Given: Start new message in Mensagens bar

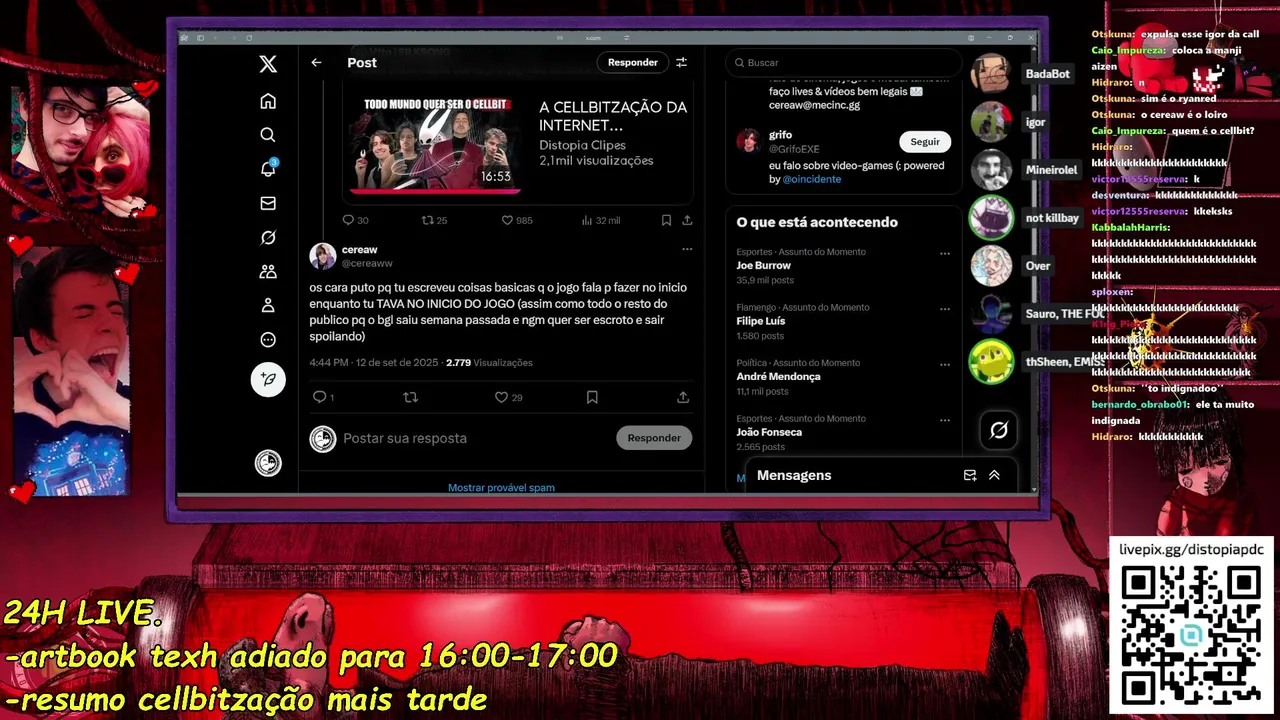Looking at the screenshot, I should pyautogui.click(x=969, y=475).
